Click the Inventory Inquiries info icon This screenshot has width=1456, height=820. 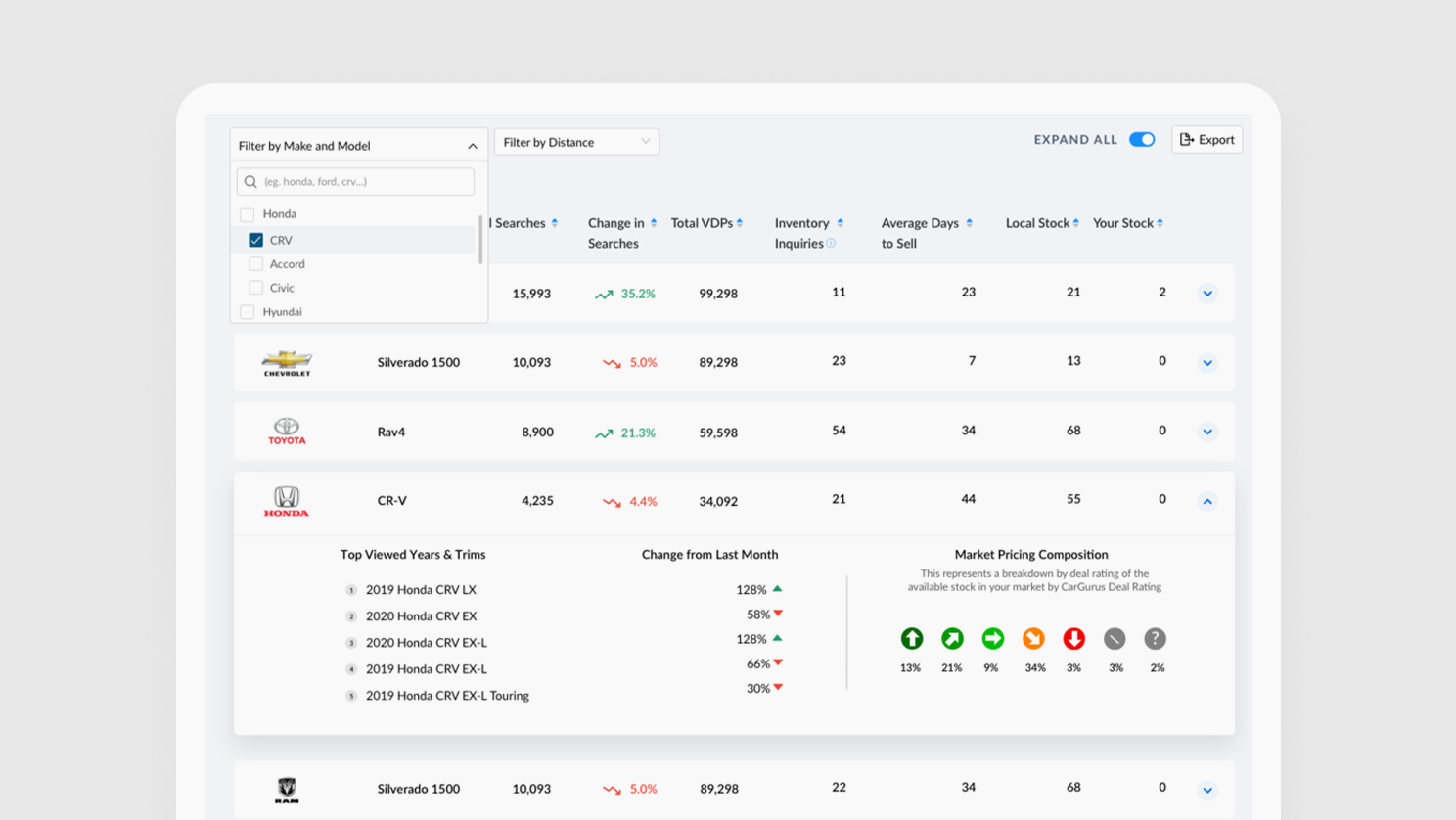click(831, 244)
